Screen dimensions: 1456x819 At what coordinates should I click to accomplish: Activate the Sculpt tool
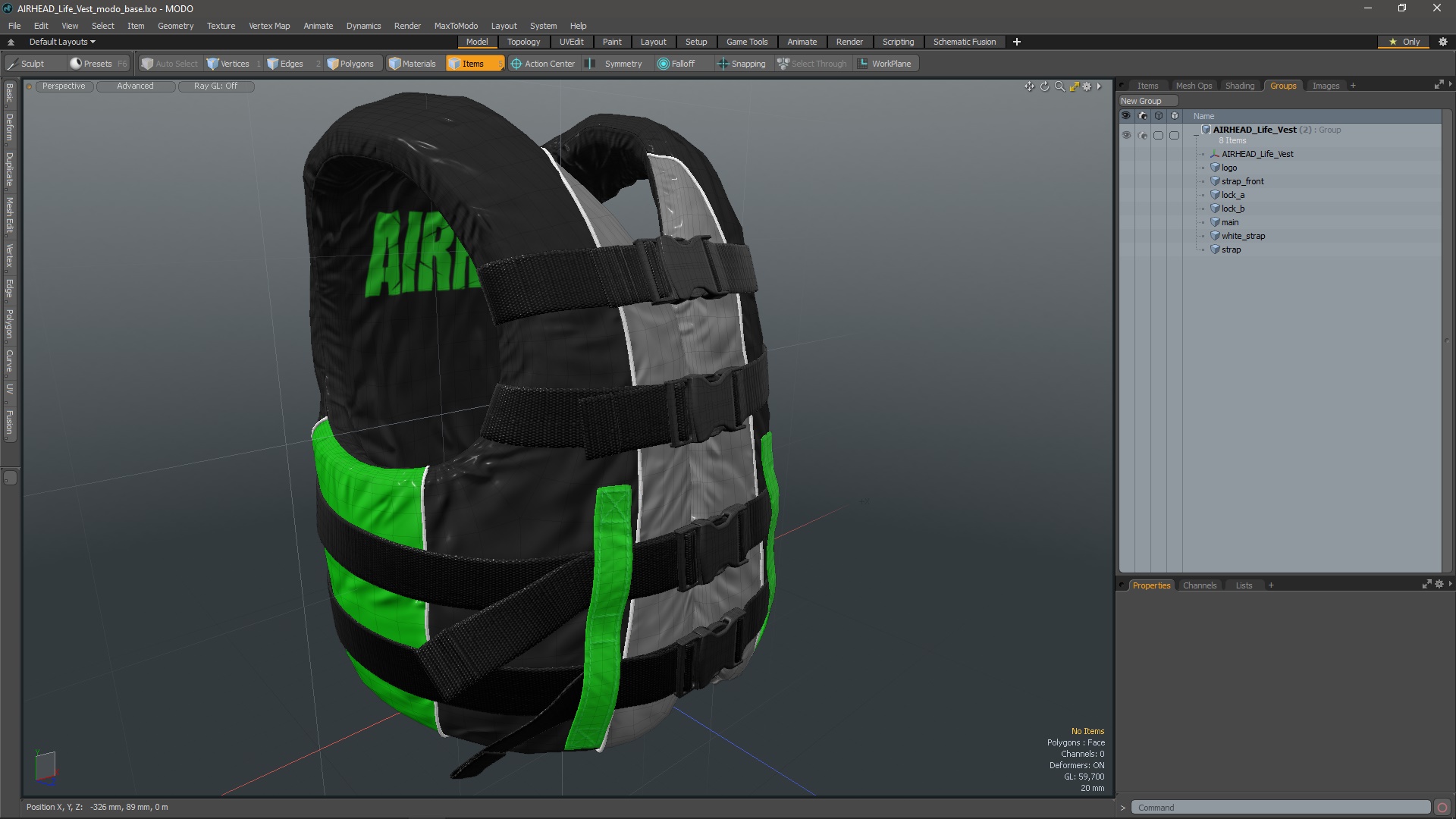(x=27, y=64)
